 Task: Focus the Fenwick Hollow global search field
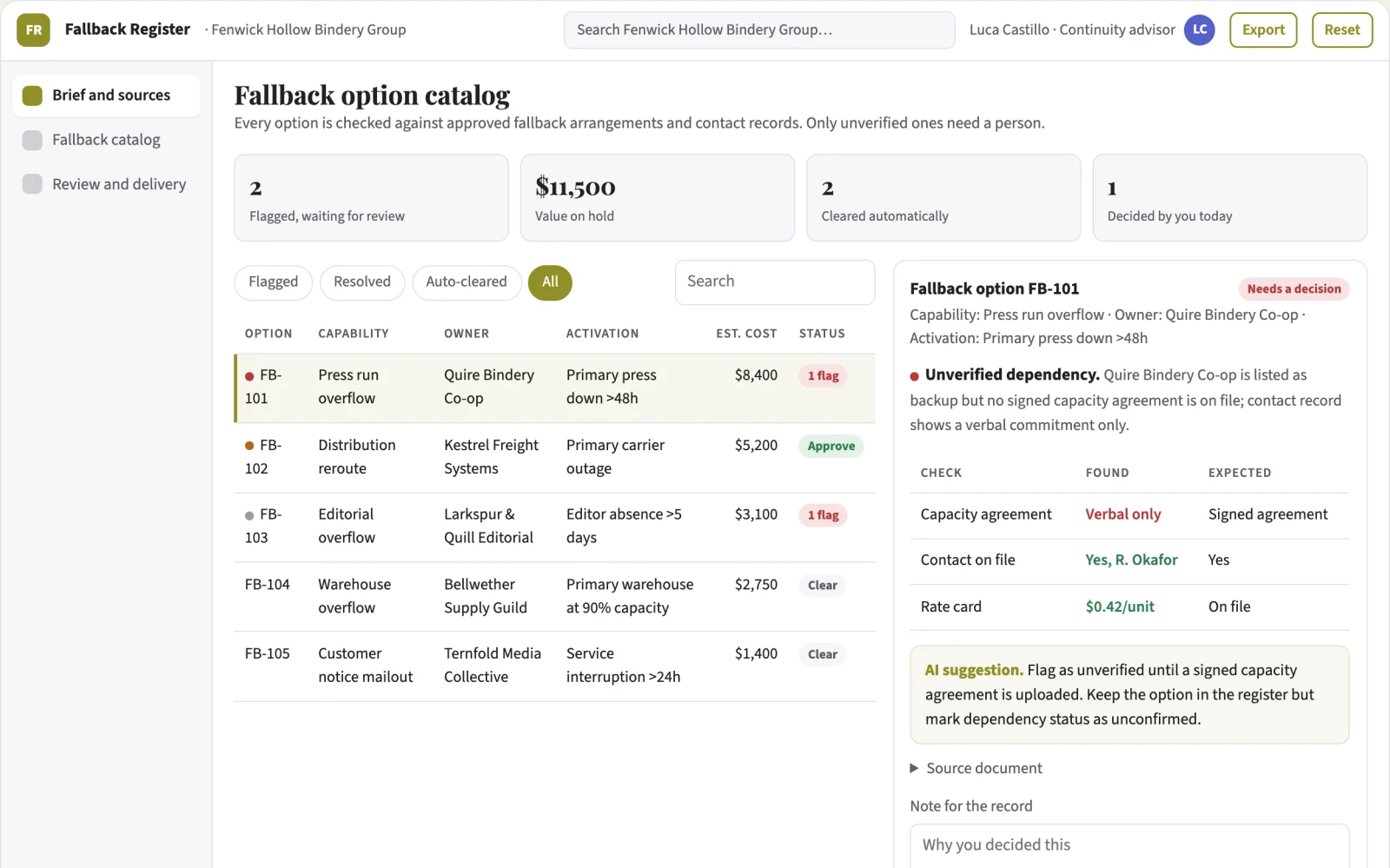759,30
